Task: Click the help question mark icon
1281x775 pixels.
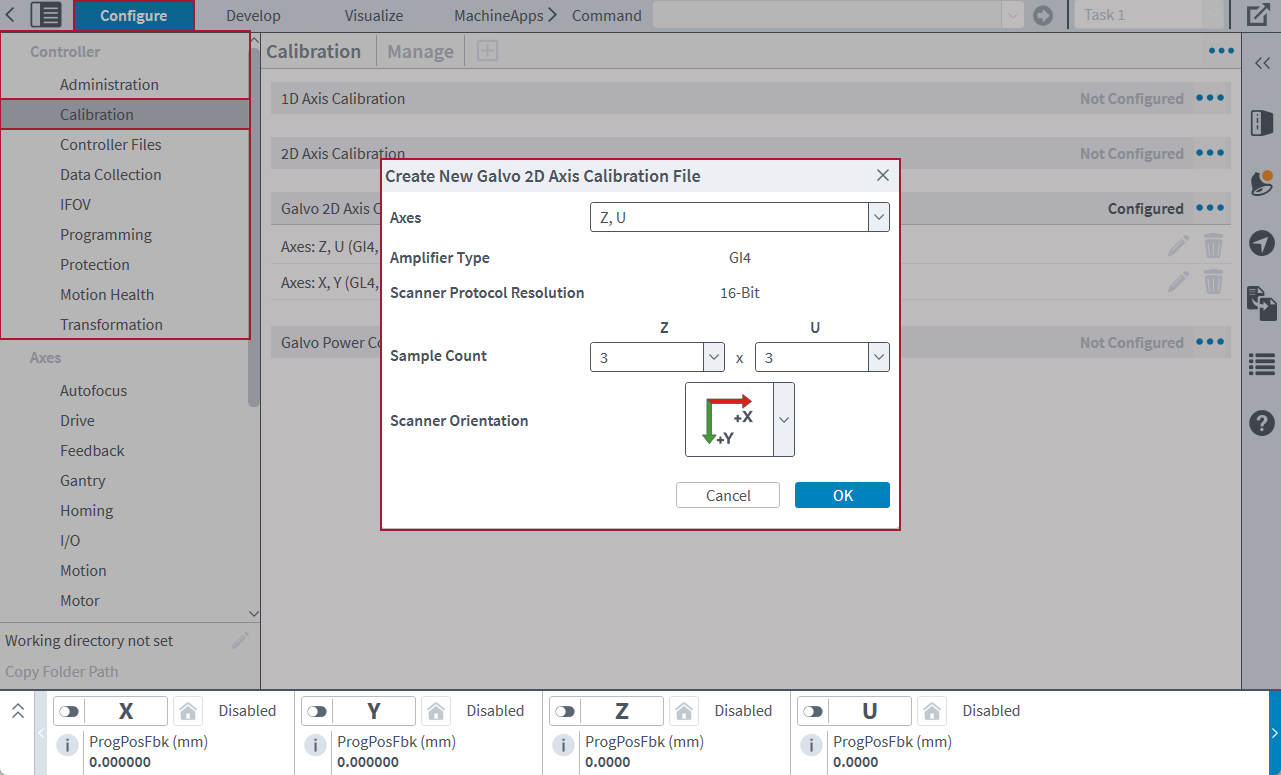Action: click(x=1262, y=423)
